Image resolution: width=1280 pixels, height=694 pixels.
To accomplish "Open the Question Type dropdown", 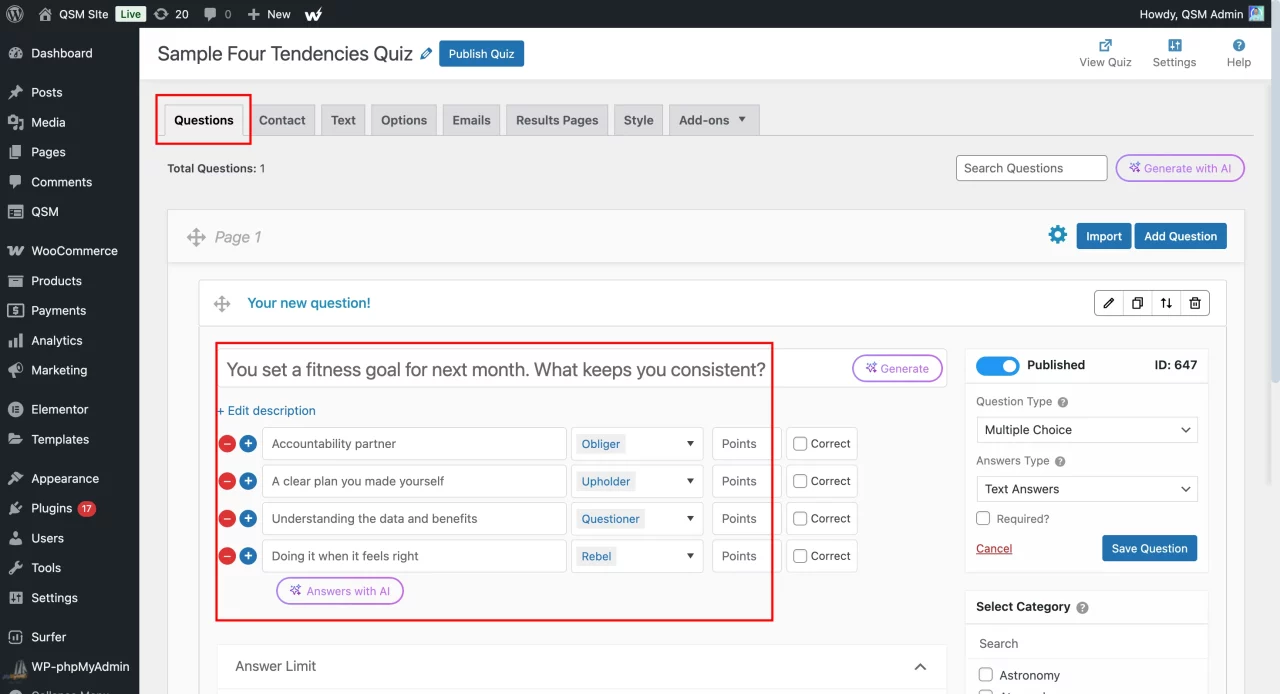I will [1086, 430].
